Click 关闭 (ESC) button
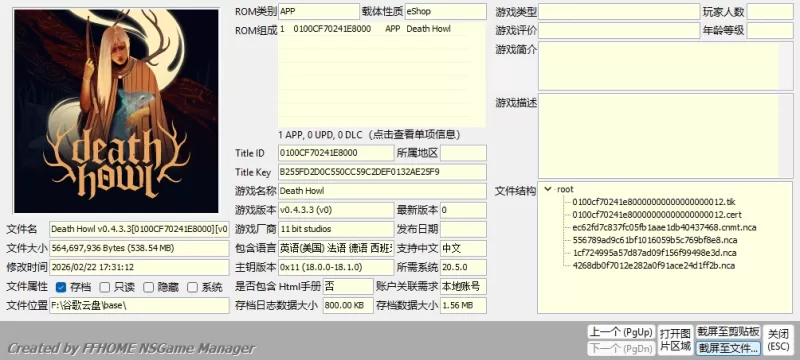800x360 pixels. pos(779,340)
